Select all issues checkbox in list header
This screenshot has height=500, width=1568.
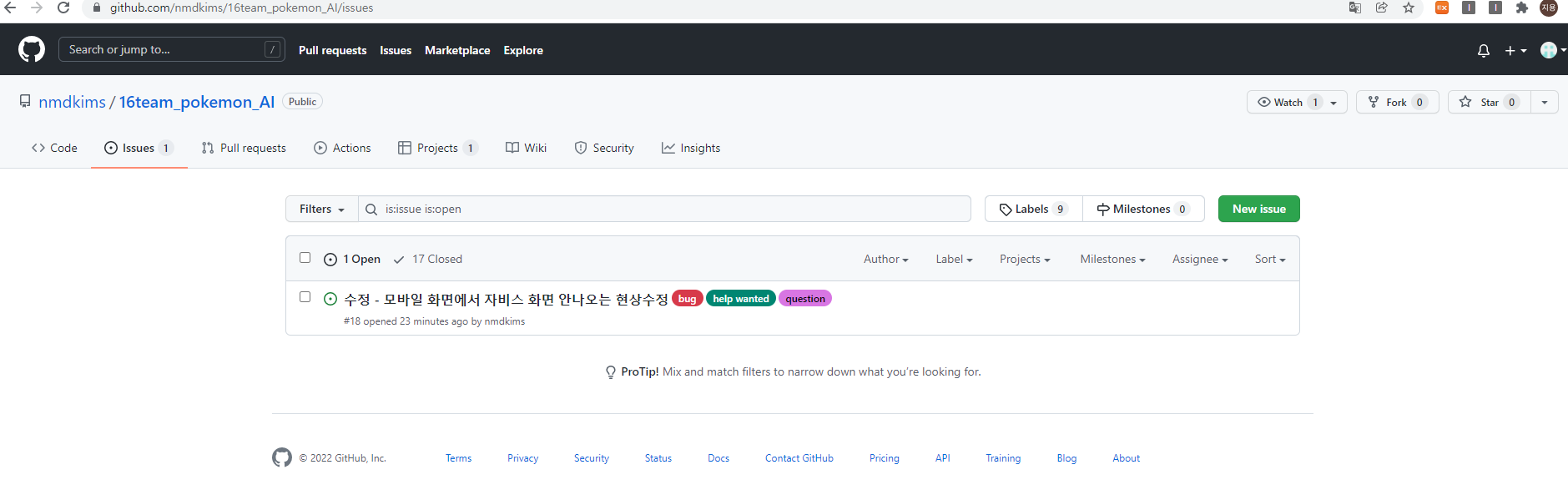(x=305, y=258)
